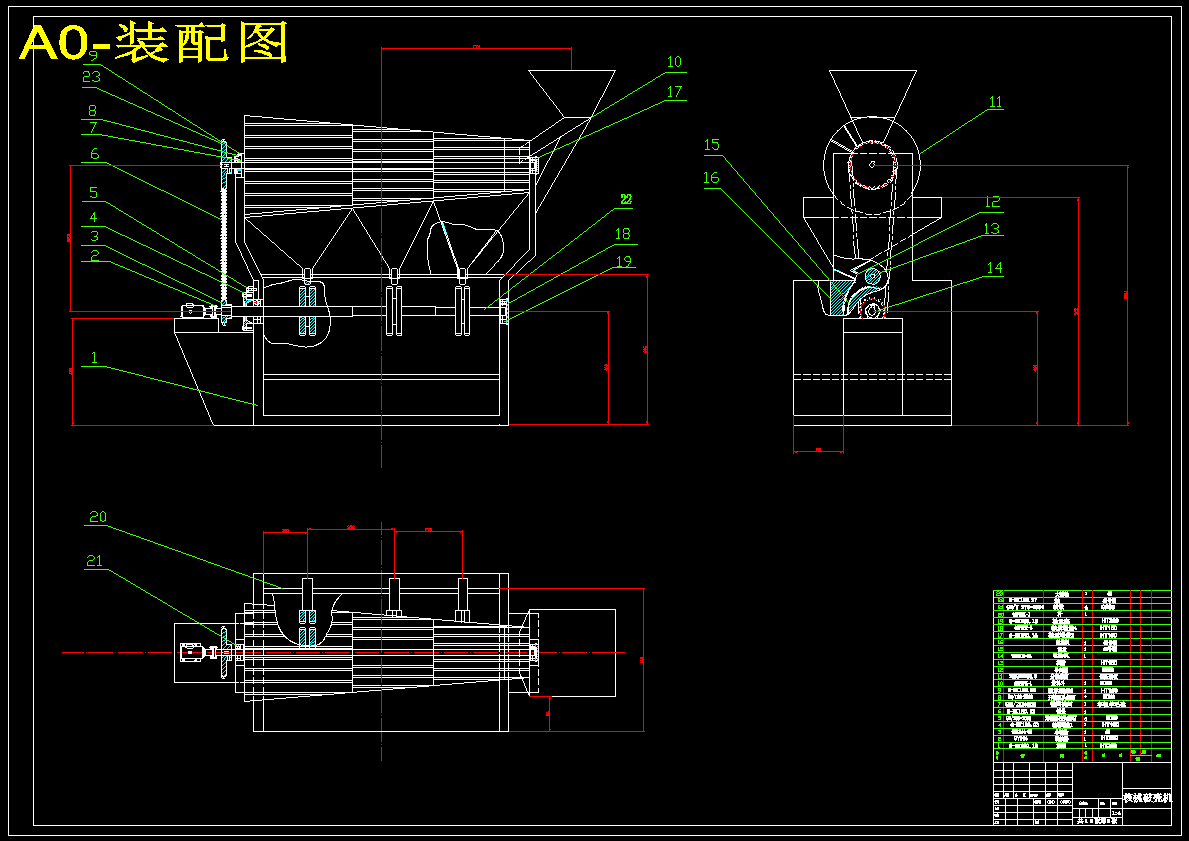Select part callout number 10

pyautogui.click(x=674, y=62)
